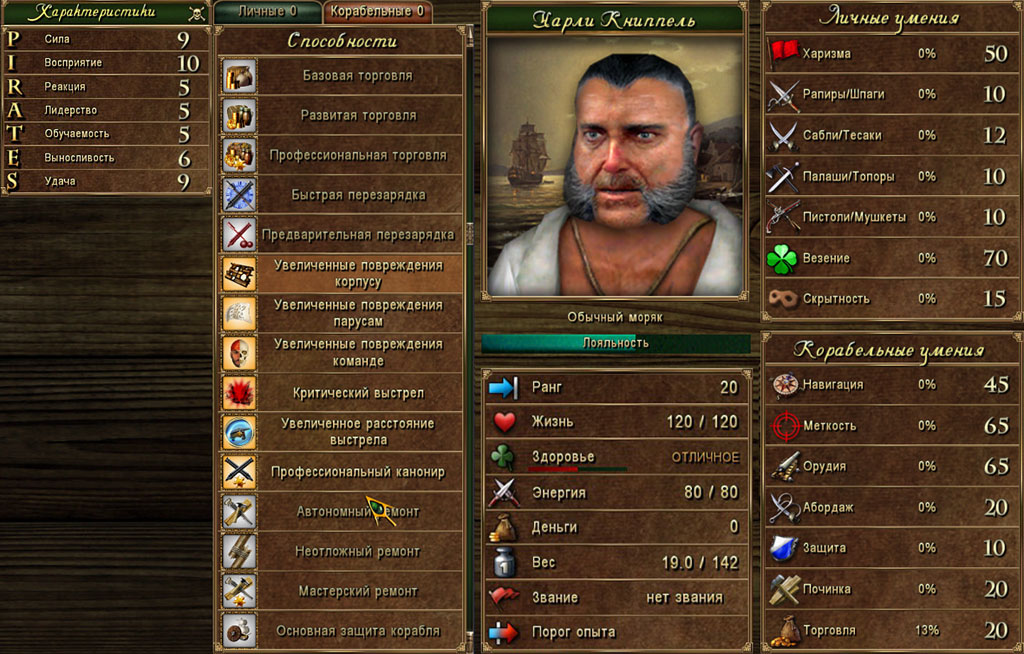
Task: Click the Везение green clover icon
Action: click(782, 259)
